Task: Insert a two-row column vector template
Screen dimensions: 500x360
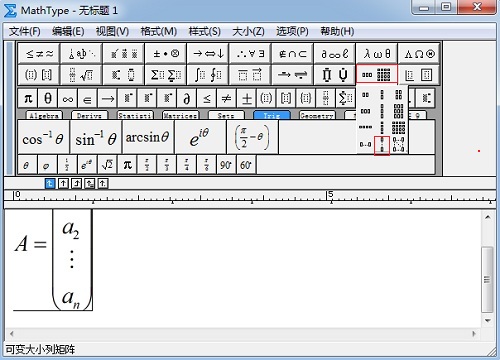Action: (x=382, y=95)
